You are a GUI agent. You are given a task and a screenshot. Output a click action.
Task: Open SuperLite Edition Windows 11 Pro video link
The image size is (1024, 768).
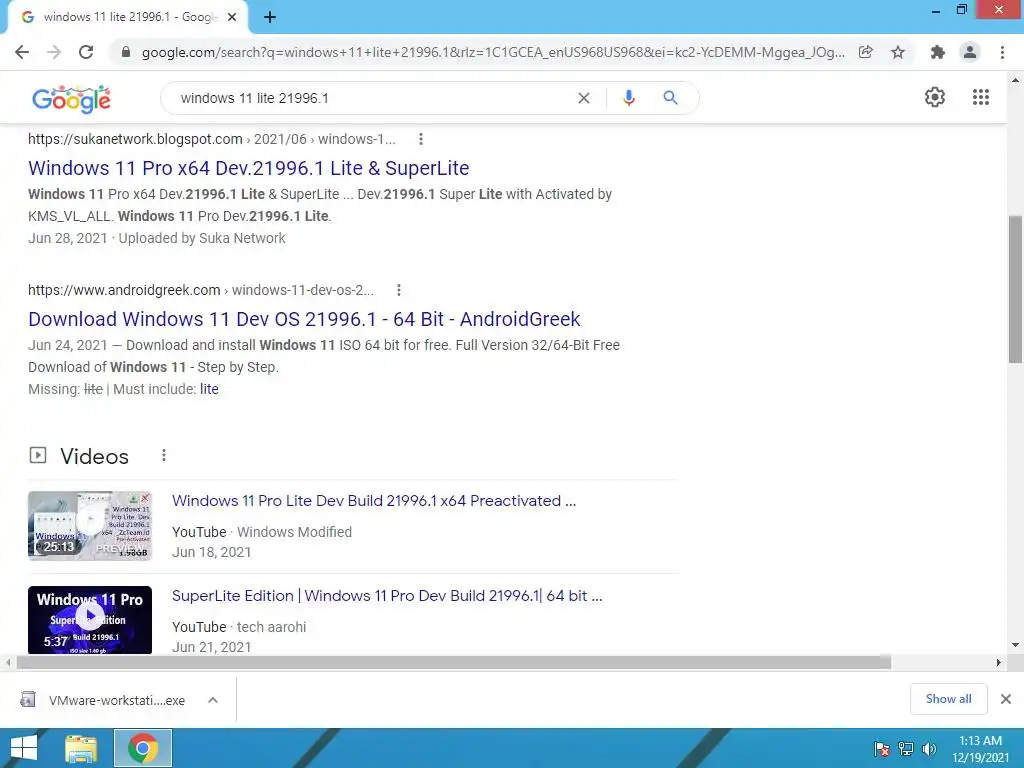pos(387,596)
